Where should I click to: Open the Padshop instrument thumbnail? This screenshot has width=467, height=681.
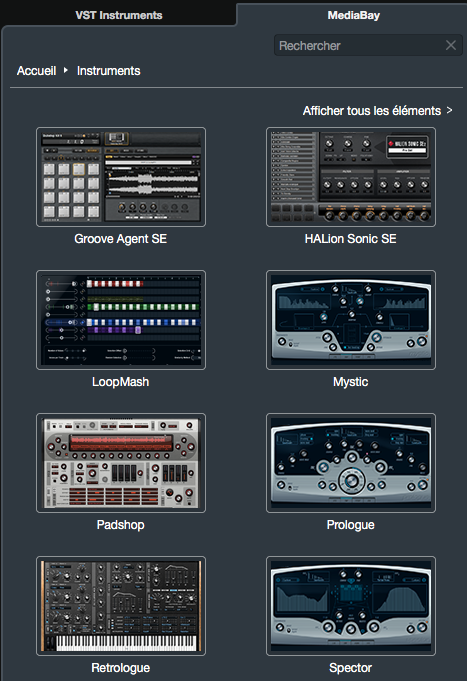(121, 463)
